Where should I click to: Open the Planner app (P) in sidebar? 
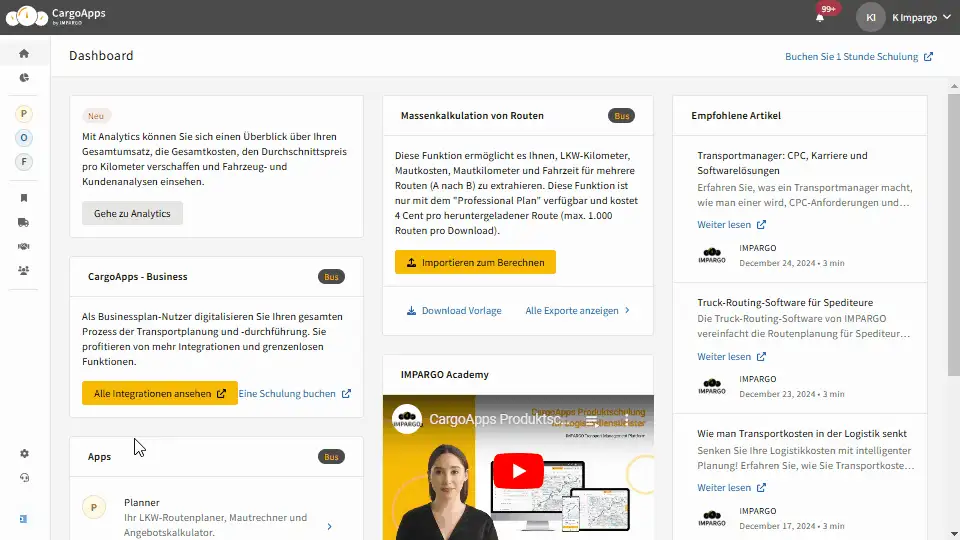coord(24,114)
